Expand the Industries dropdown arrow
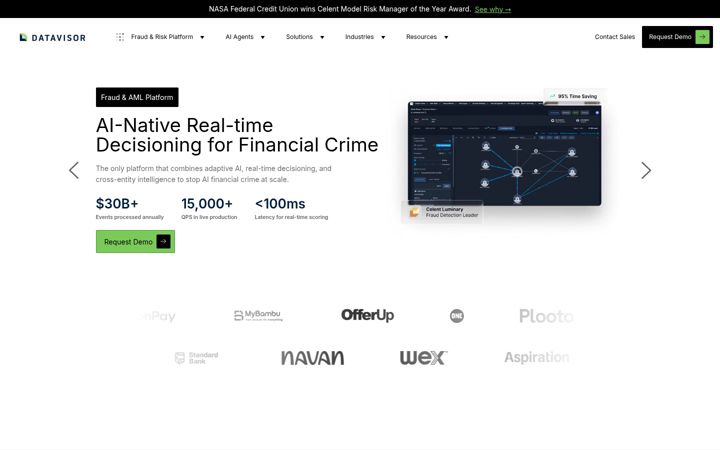 383,37
